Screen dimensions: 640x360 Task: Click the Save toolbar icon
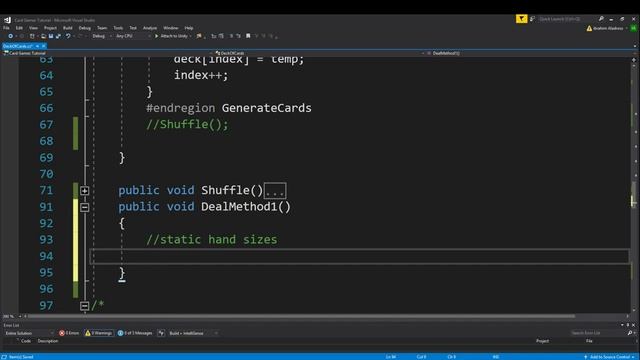tap(51, 36)
